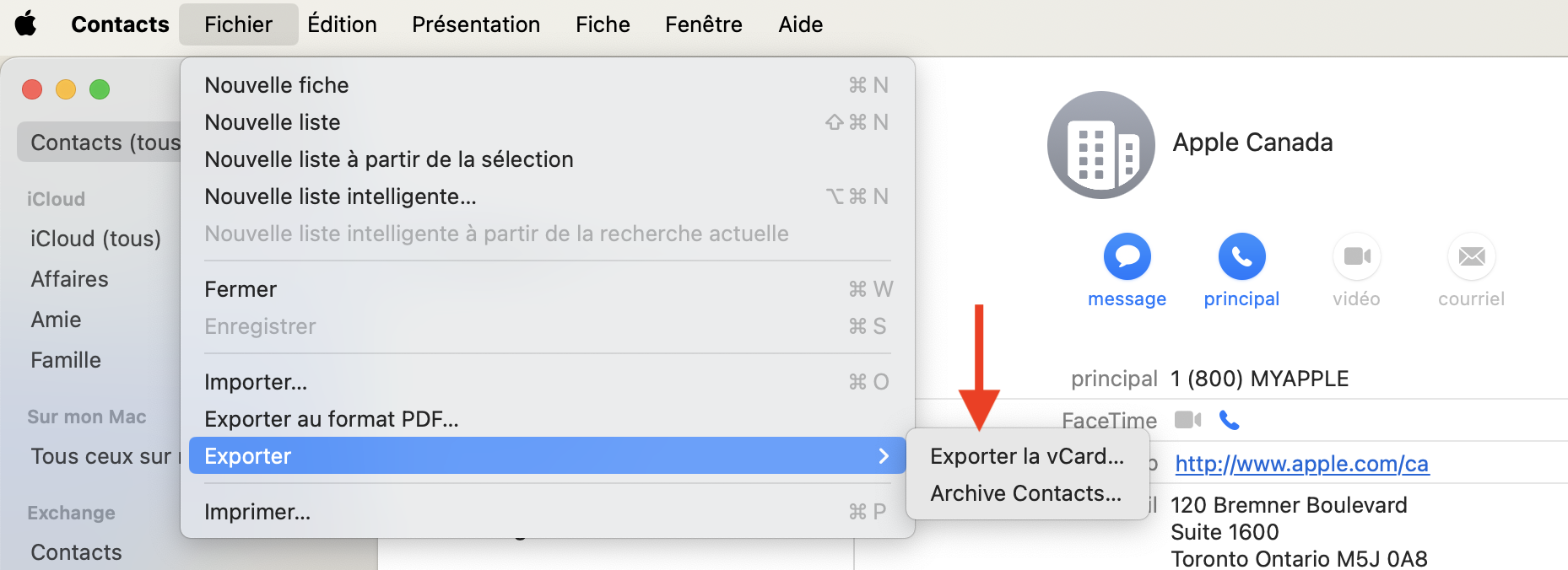Select Affaires list in sidebar
Viewport: 1568px width, 570px height.
click(x=69, y=279)
